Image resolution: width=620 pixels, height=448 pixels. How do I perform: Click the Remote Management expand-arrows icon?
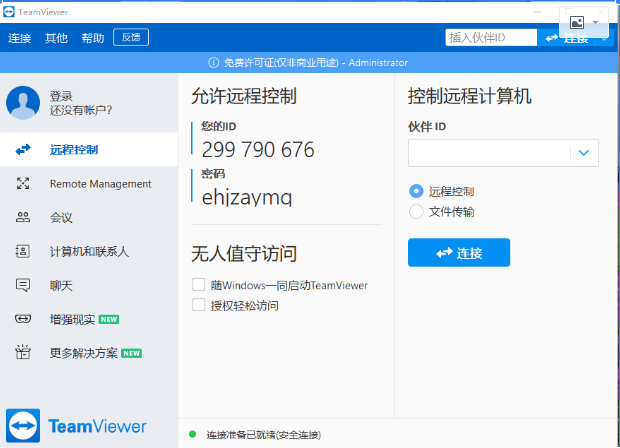pyautogui.click(x=23, y=183)
